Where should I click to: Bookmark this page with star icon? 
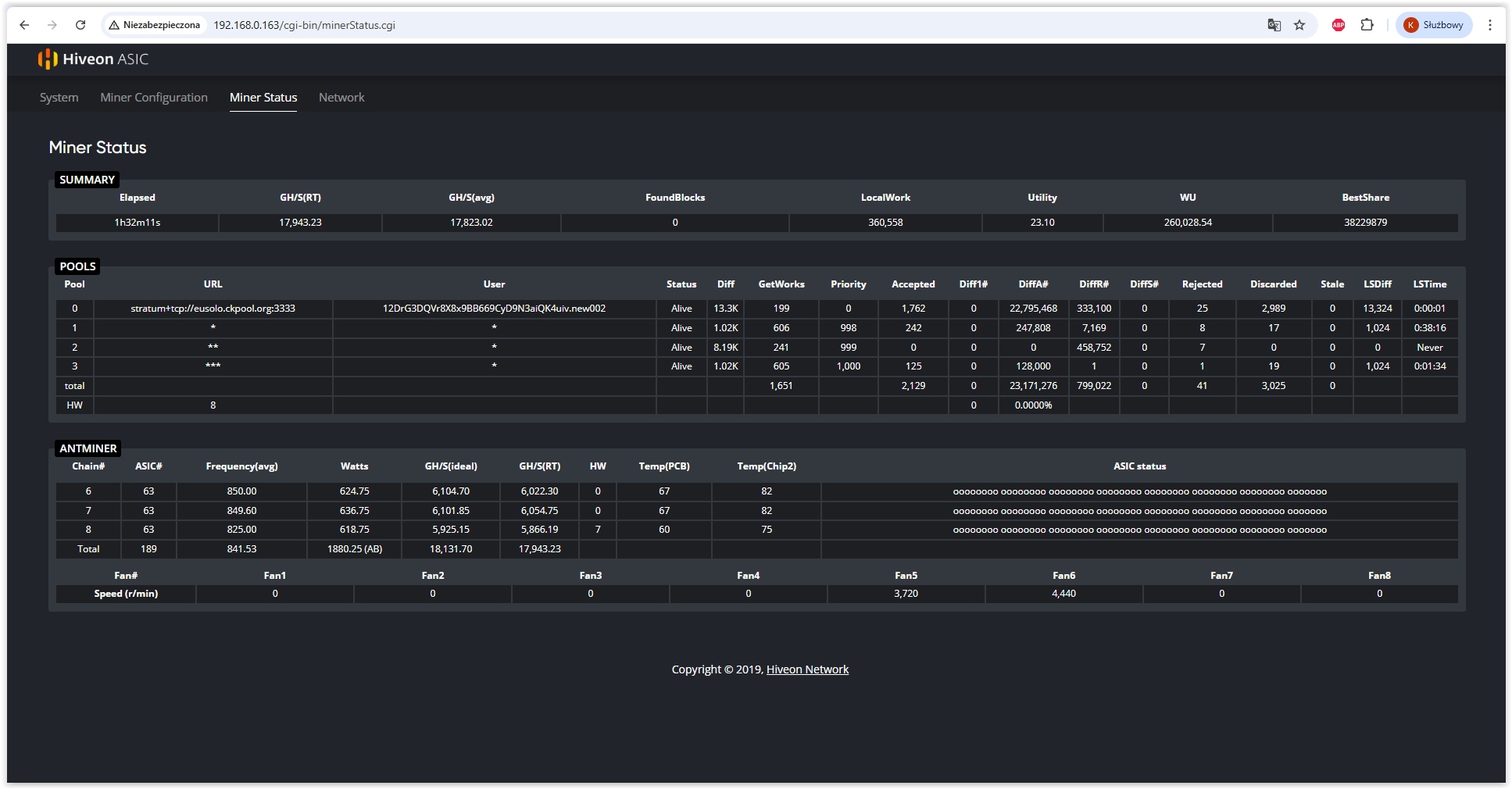(1299, 25)
